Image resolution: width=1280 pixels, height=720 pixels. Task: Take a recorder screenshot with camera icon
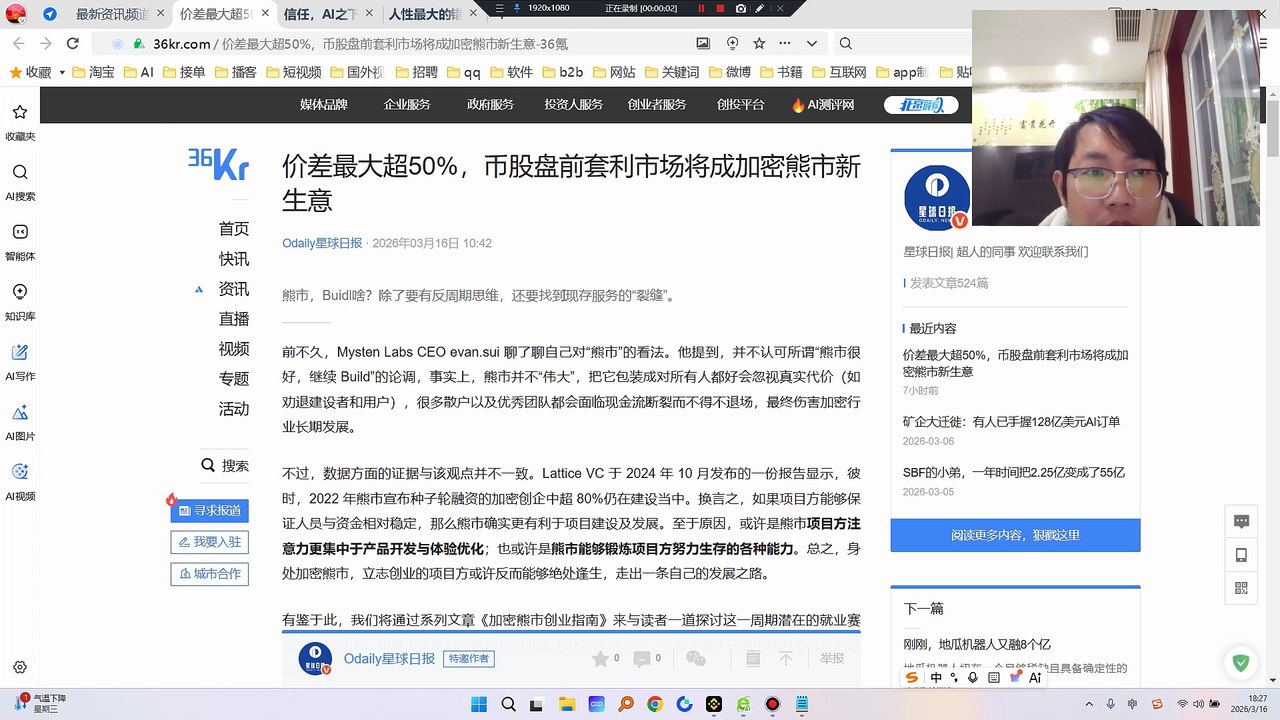pos(741,8)
